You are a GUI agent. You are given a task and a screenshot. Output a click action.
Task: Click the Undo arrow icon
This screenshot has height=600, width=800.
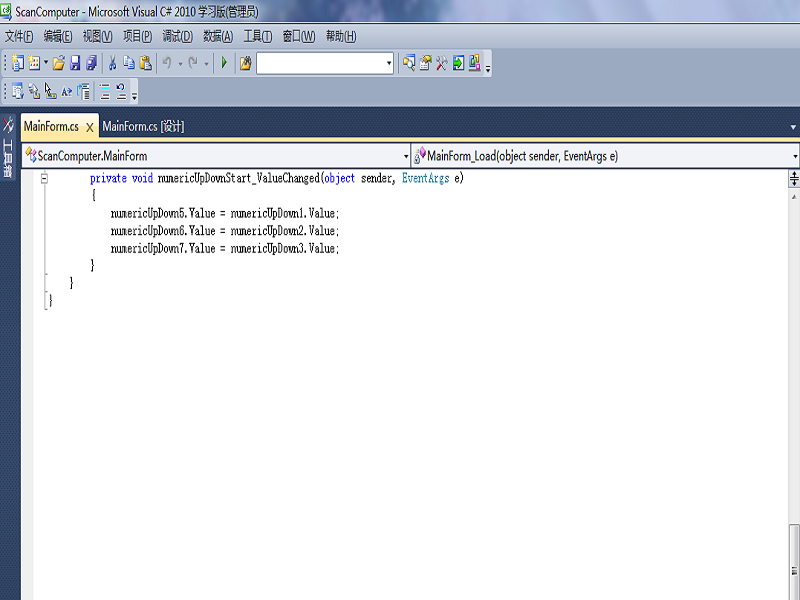click(167, 63)
